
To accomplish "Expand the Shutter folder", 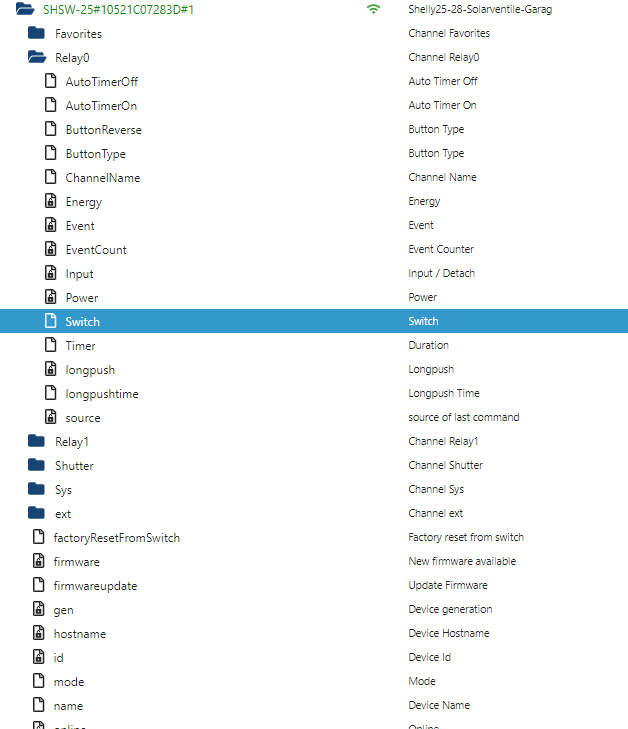I will coord(36,465).
